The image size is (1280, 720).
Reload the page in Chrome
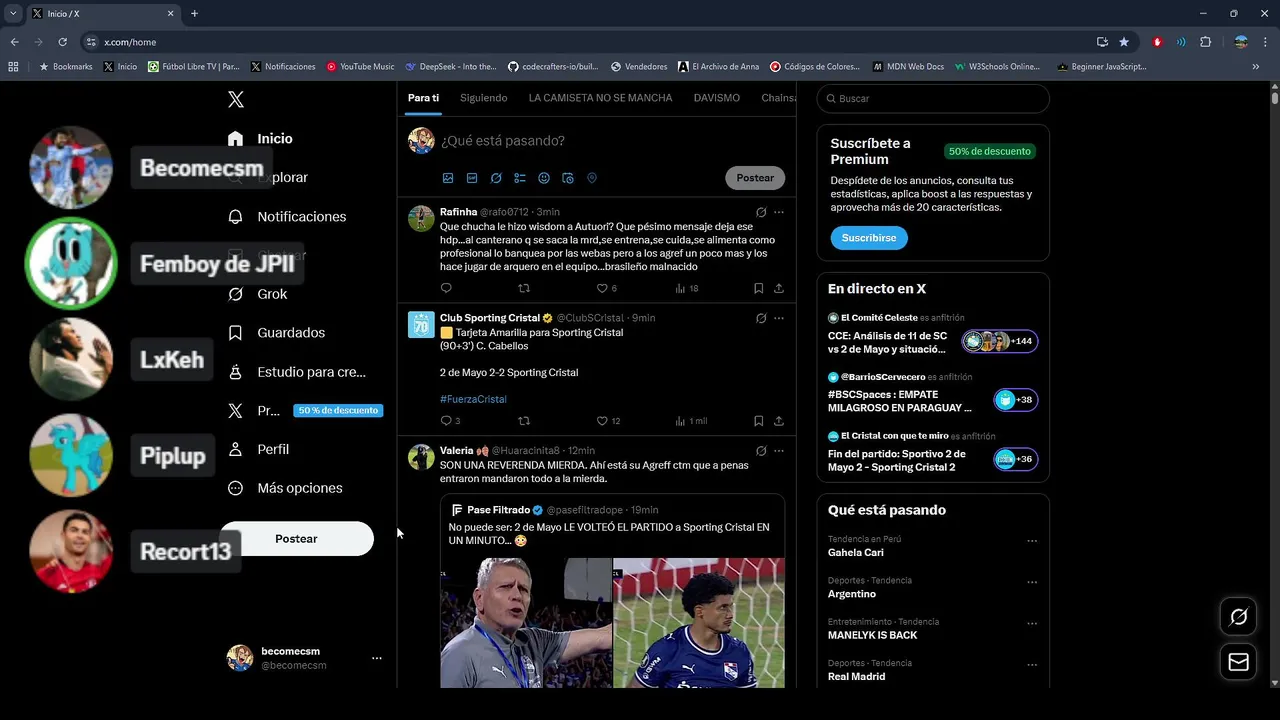(62, 42)
